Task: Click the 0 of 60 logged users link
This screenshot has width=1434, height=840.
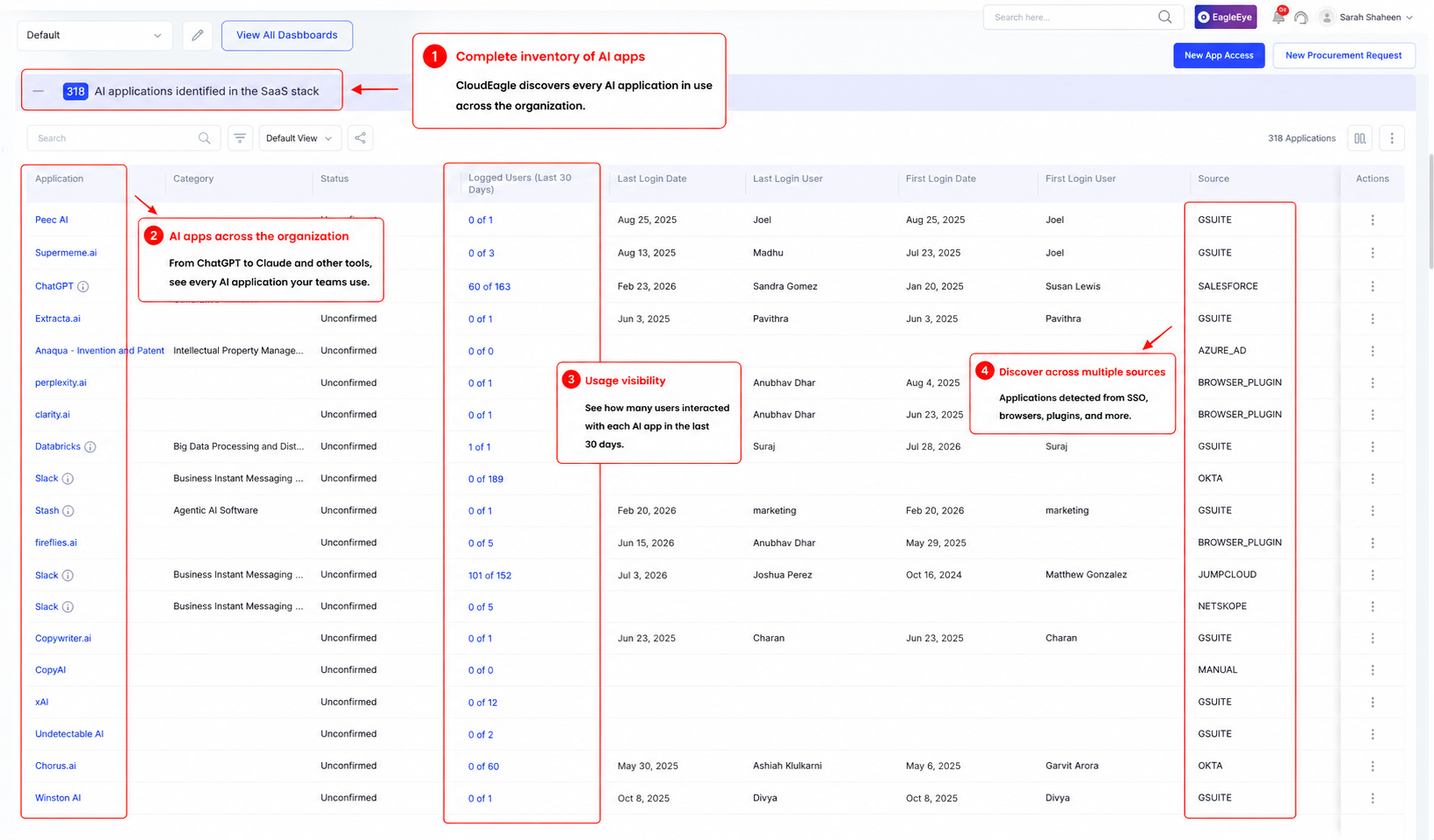Action: coord(483,766)
